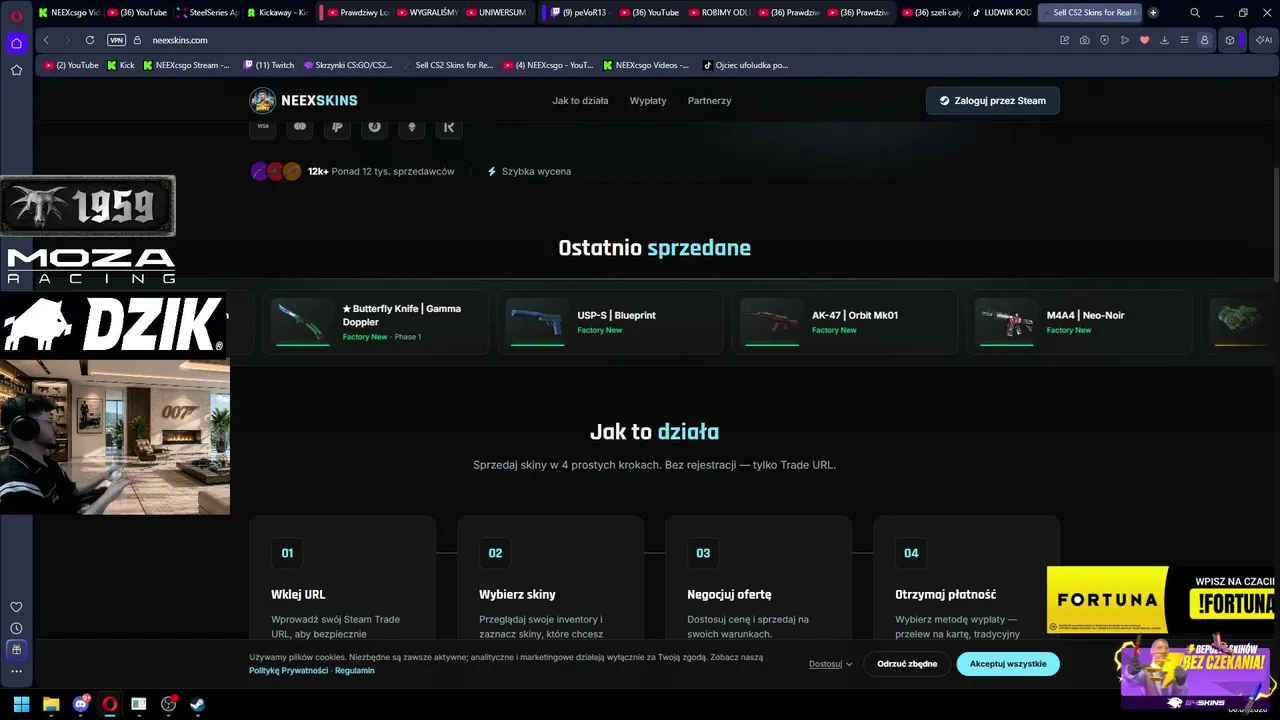Go back with the browser back arrow

[46, 40]
